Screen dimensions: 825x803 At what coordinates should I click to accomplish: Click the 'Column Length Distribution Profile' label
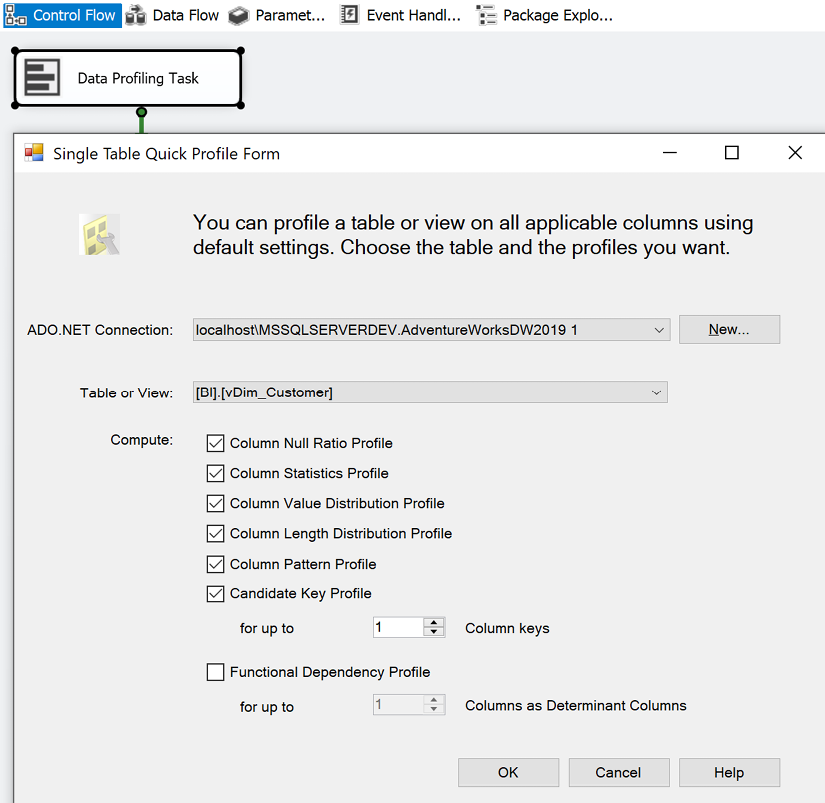pyautogui.click(x=341, y=534)
